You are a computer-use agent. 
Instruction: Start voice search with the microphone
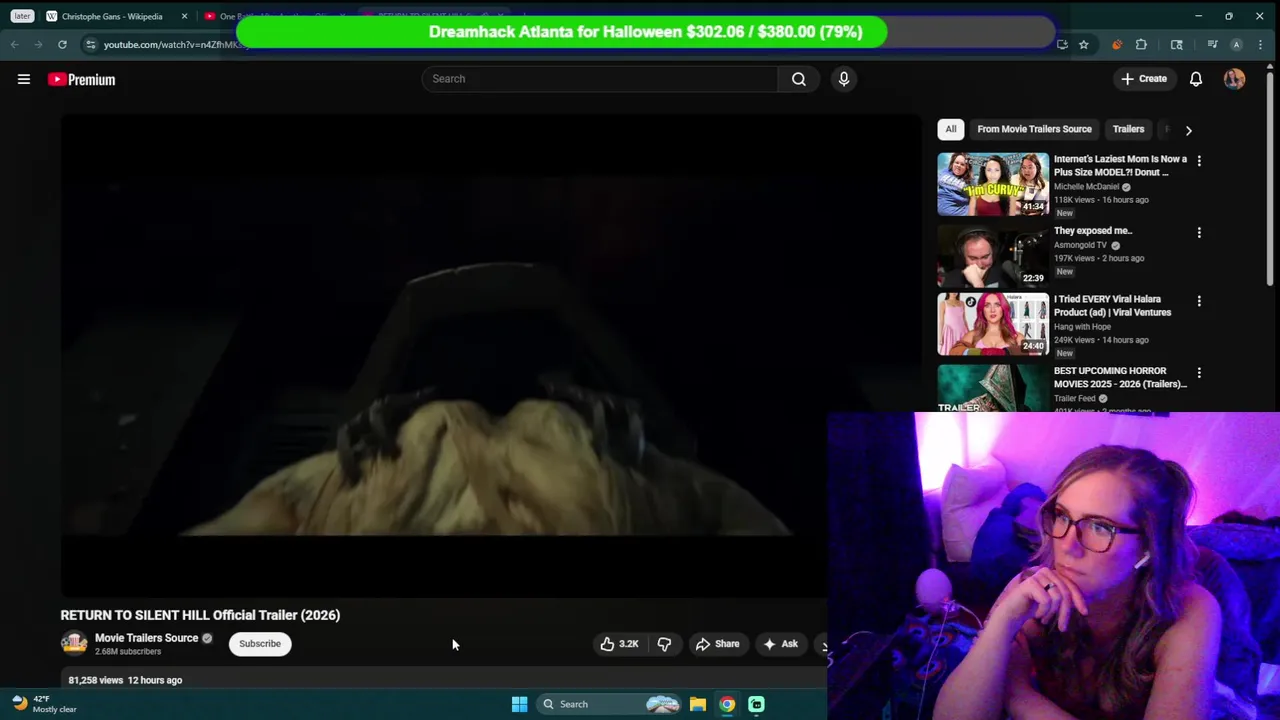(844, 79)
